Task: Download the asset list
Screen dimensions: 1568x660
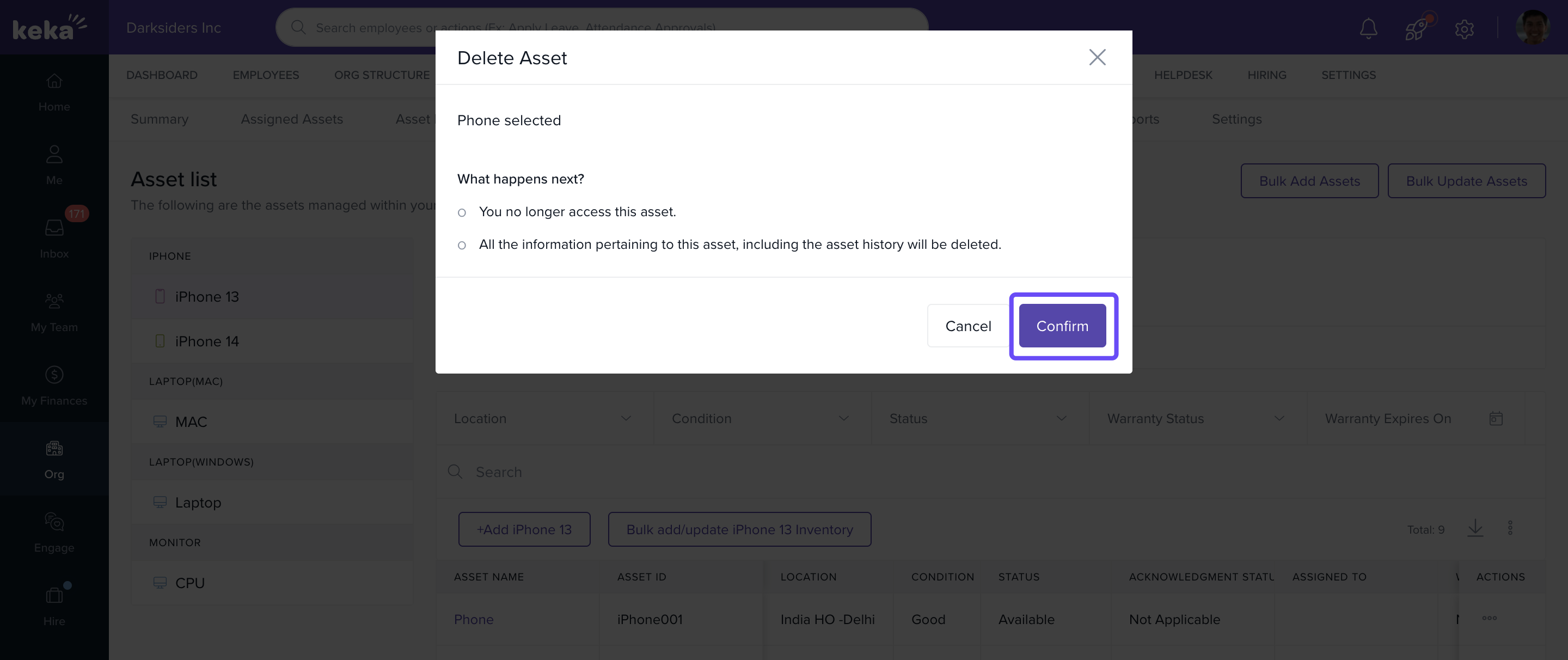Action: pyautogui.click(x=1475, y=528)
